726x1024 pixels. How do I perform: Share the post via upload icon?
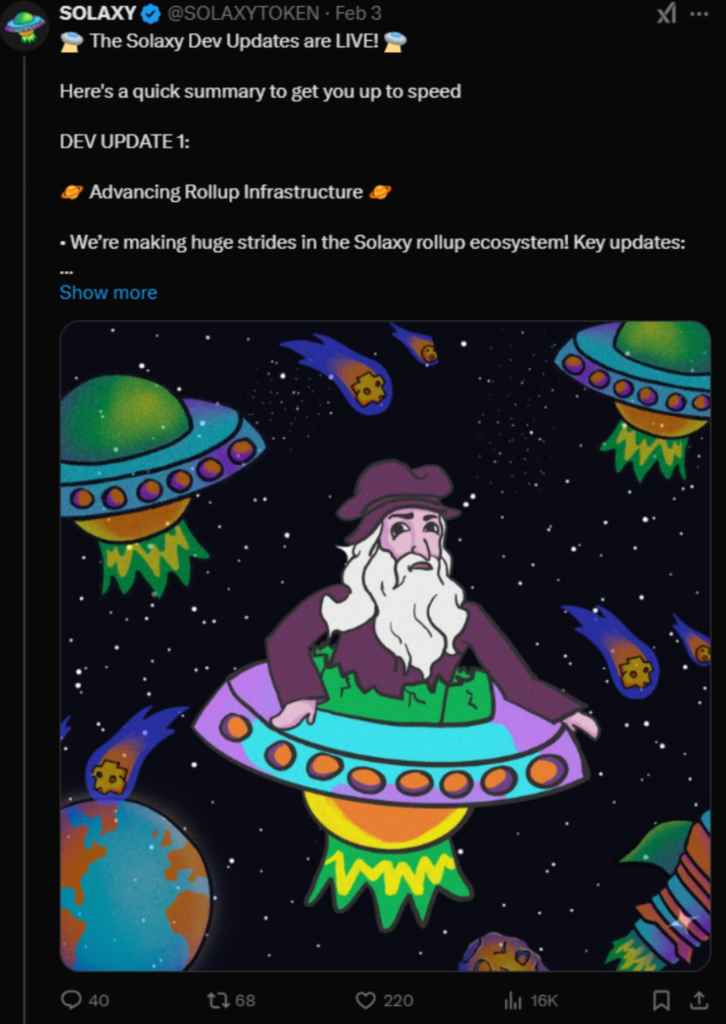(x=698, y=999)
